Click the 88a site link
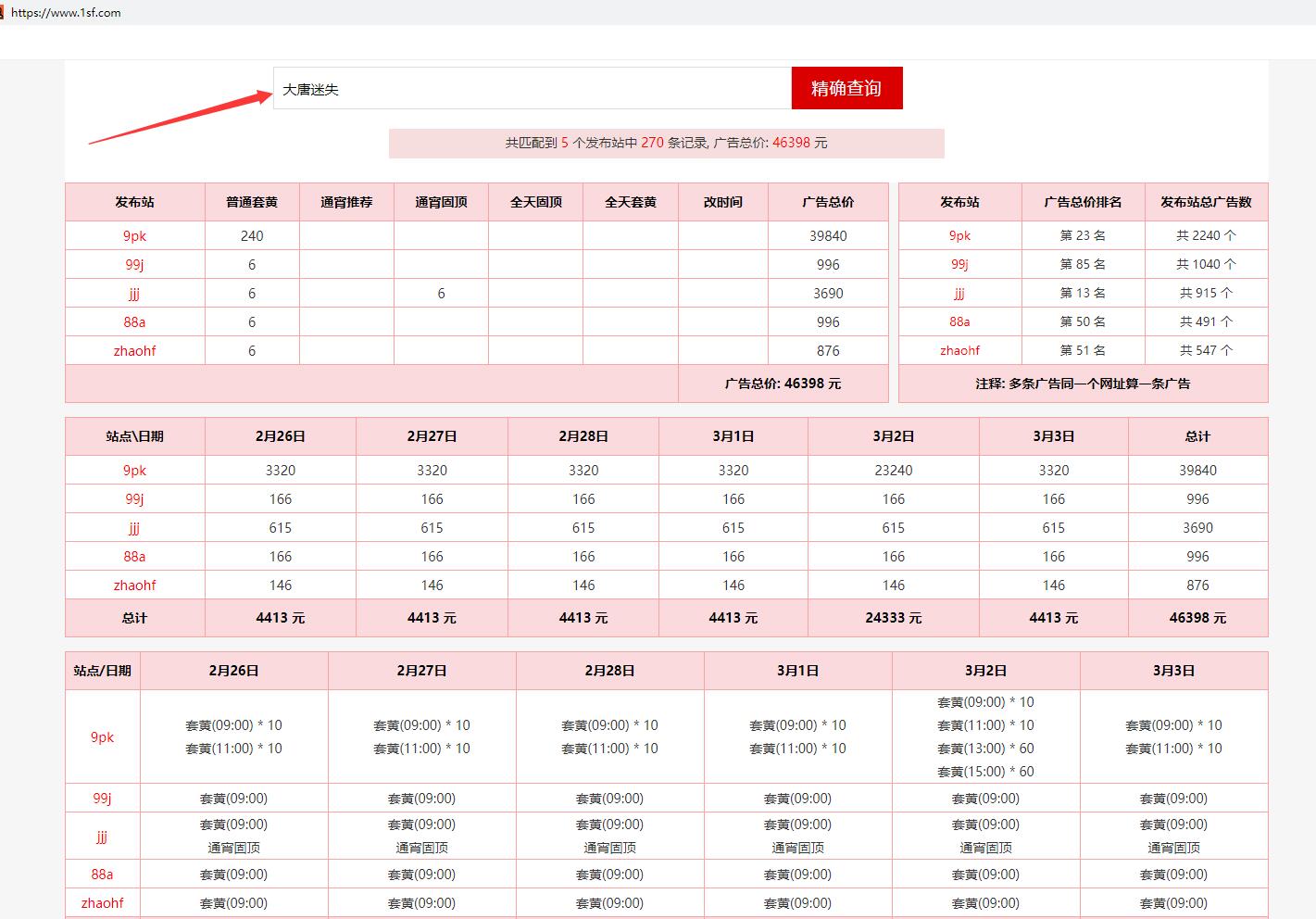The width and height of the screenshot is (1316, 919). [134, 321]
